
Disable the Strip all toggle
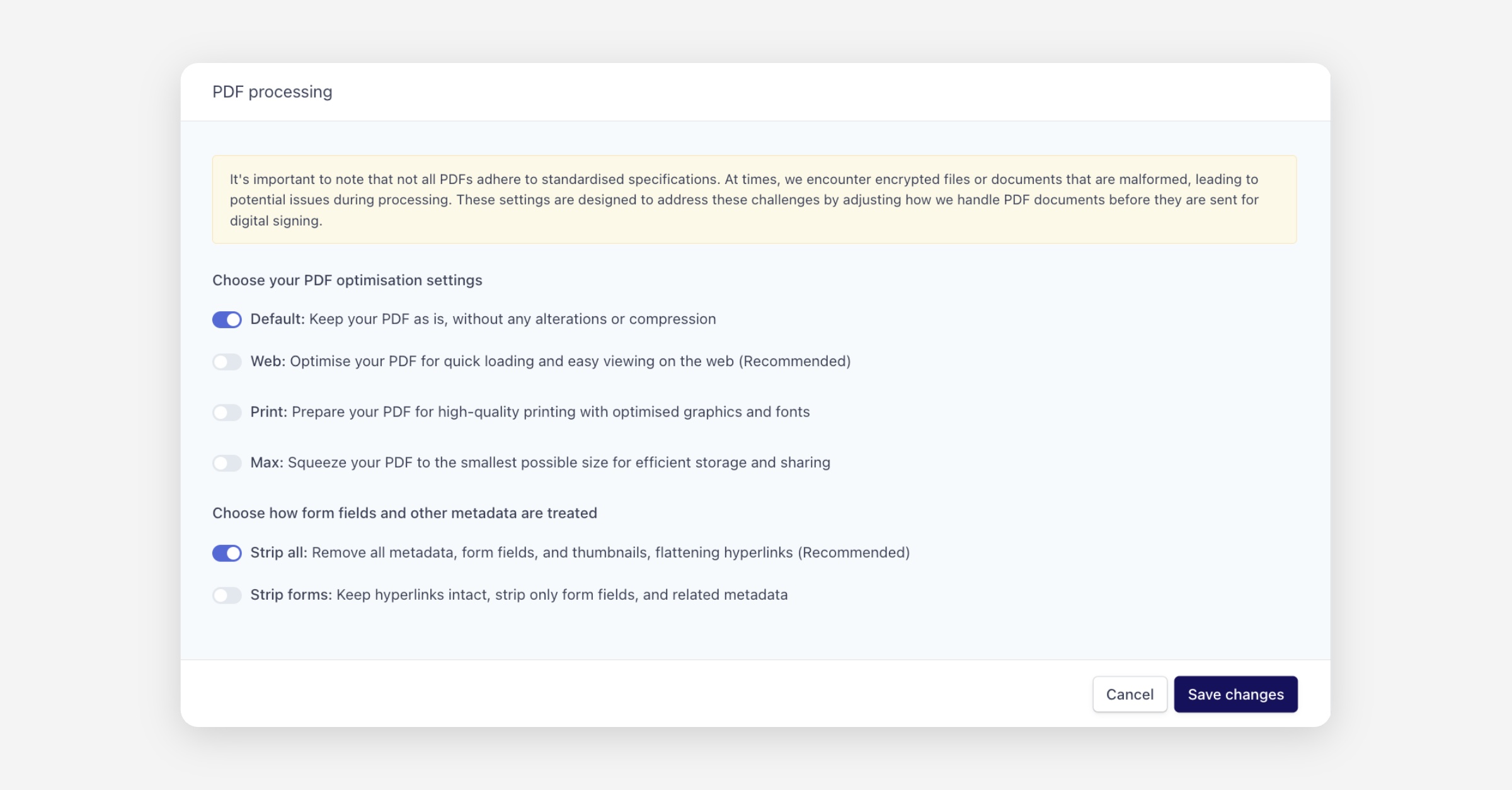click(227, 552)
